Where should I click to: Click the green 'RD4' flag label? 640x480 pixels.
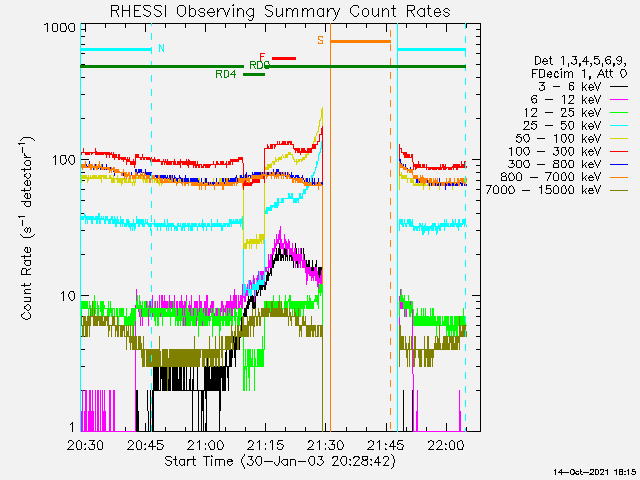(x=226, y=74)
